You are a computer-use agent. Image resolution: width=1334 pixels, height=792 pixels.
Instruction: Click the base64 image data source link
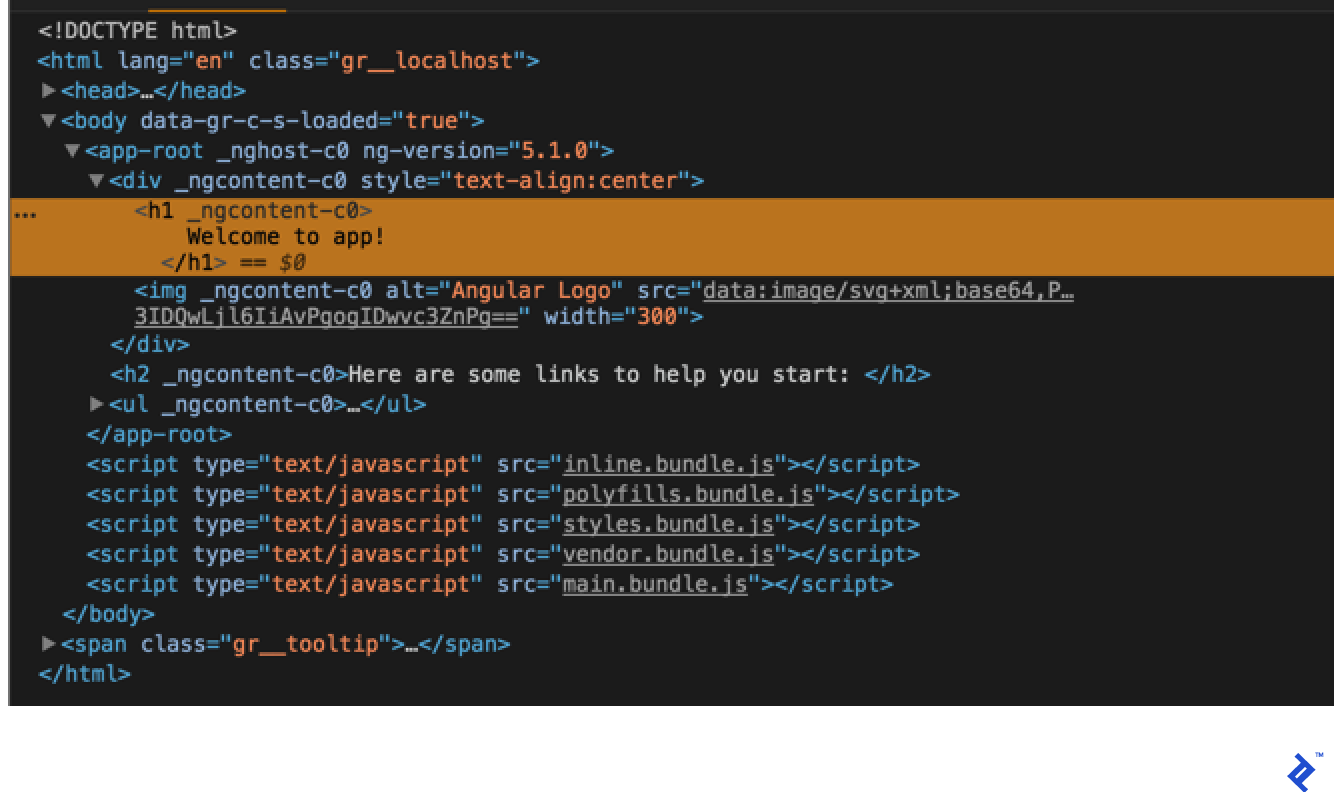(x=888, y=291)
